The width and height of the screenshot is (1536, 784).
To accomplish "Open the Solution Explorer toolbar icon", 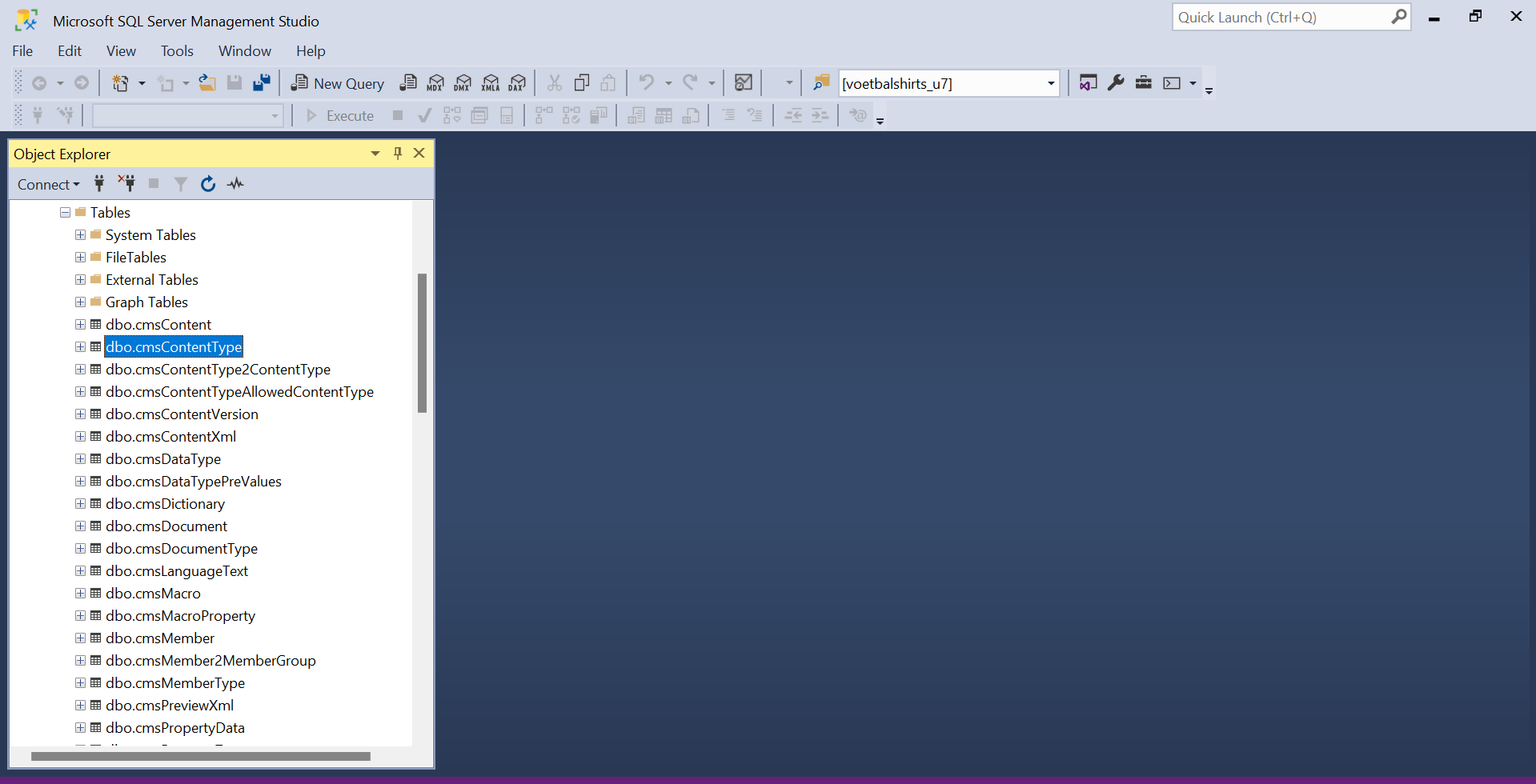I will click(x=1088, y=82).
